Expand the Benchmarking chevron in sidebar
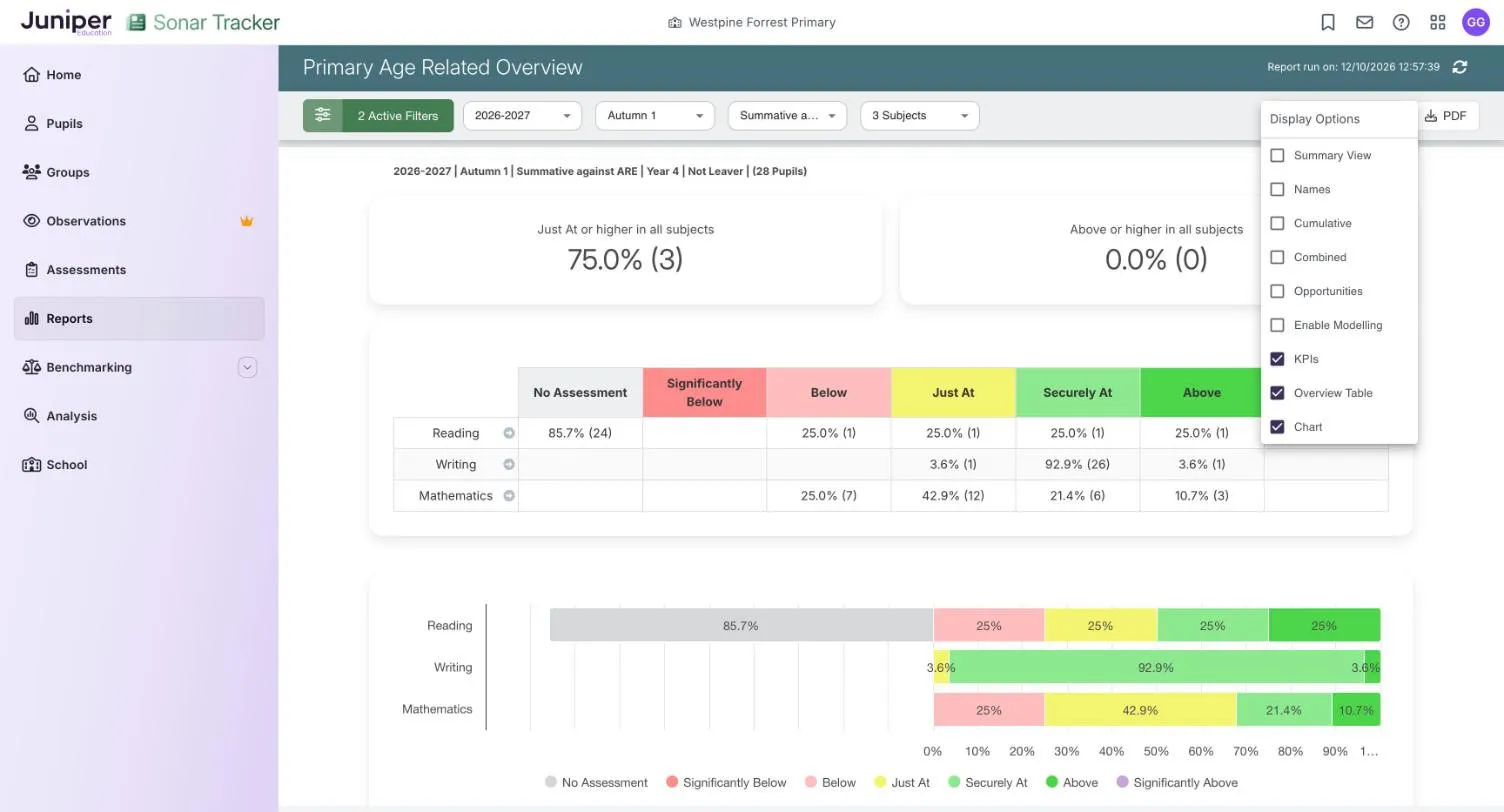 [247, 367]
